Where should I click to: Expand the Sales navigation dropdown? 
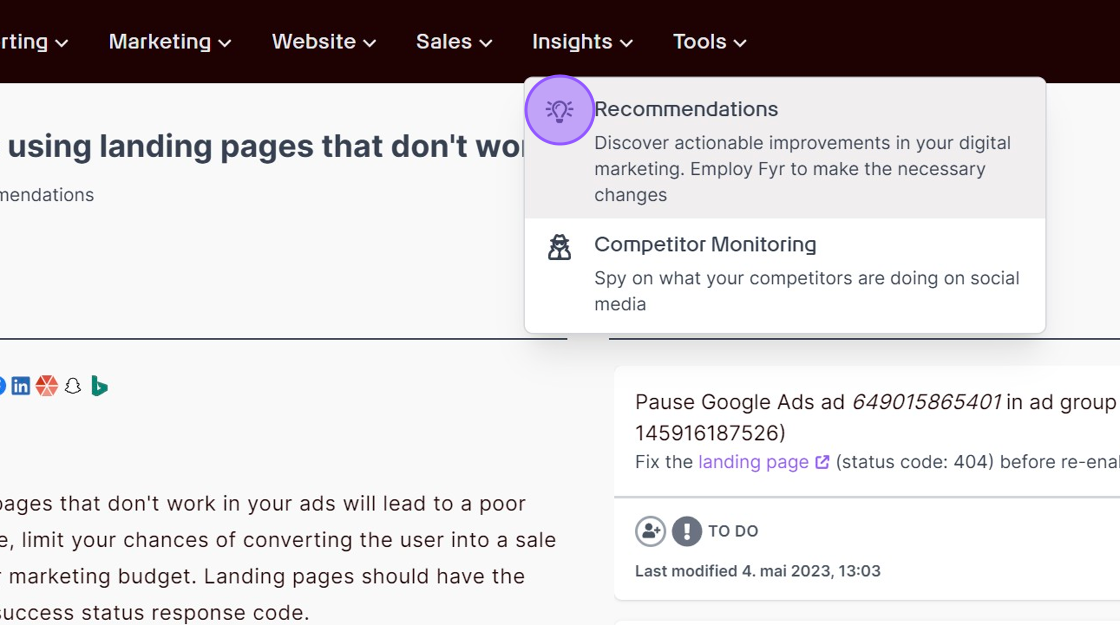click(x=454, y=41)
